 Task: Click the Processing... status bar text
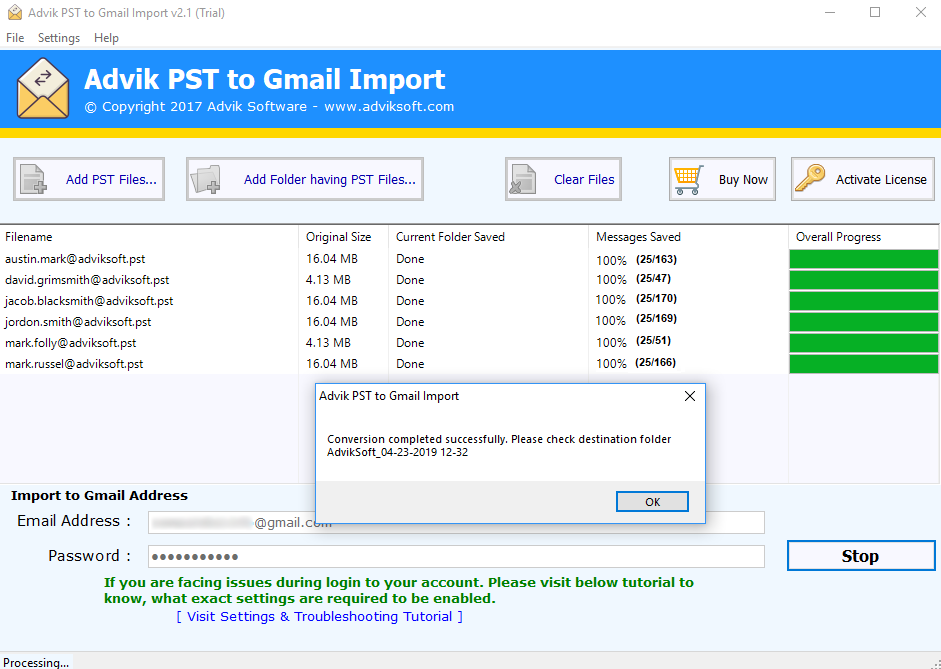36,662
